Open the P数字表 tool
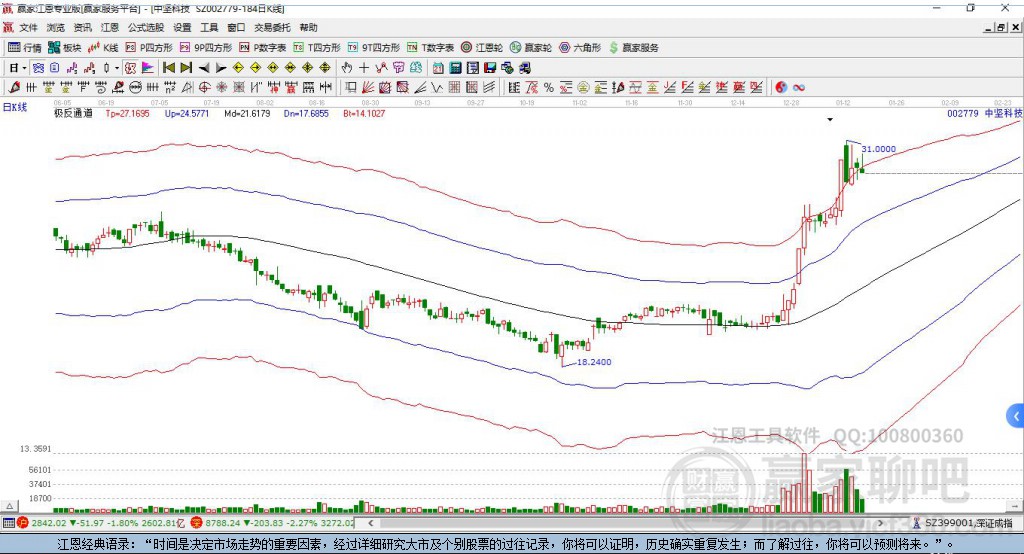This screenshot has height=554, width=1024. 263,48
